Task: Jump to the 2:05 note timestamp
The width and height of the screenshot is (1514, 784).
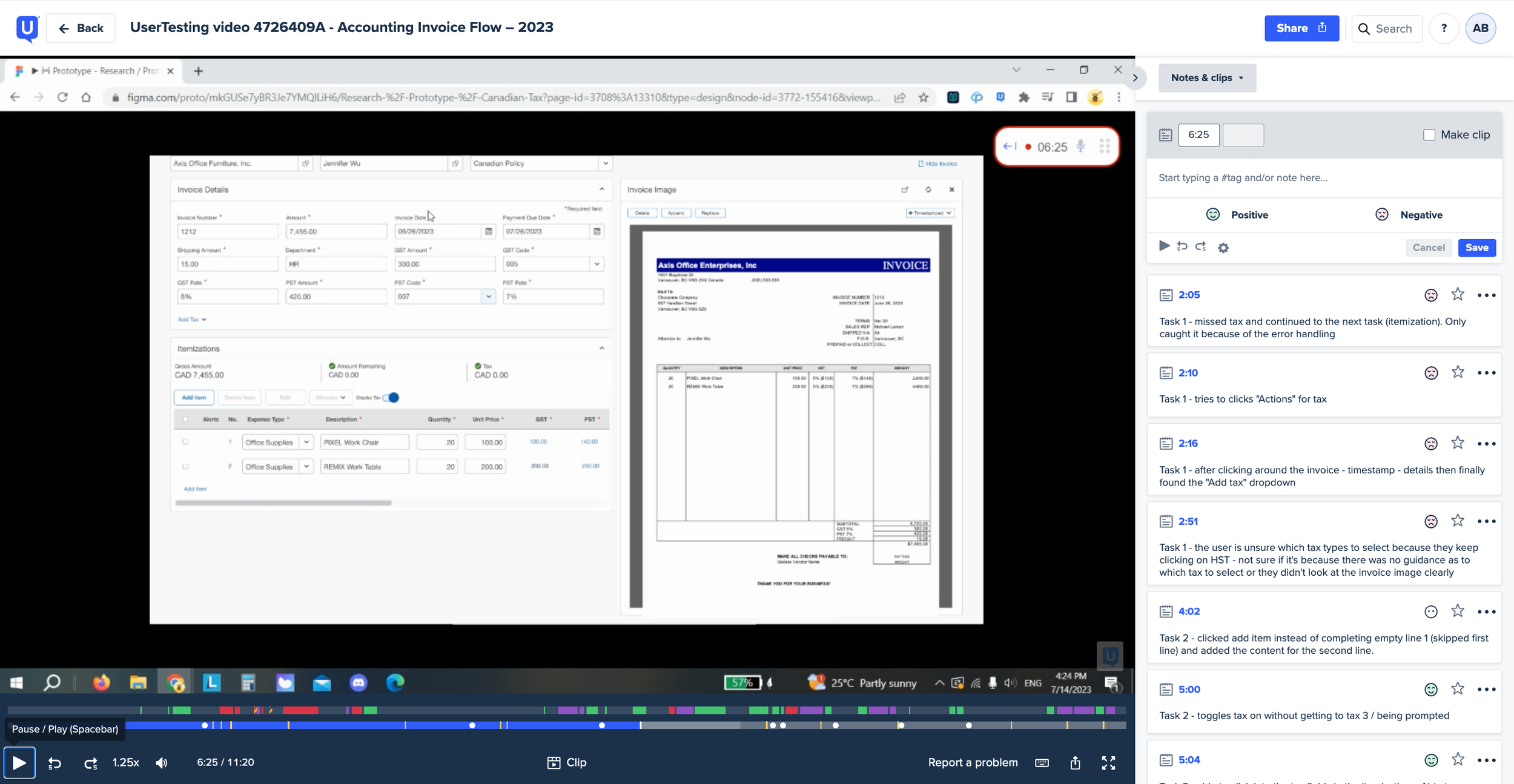Action: [x=1189, y=295]
